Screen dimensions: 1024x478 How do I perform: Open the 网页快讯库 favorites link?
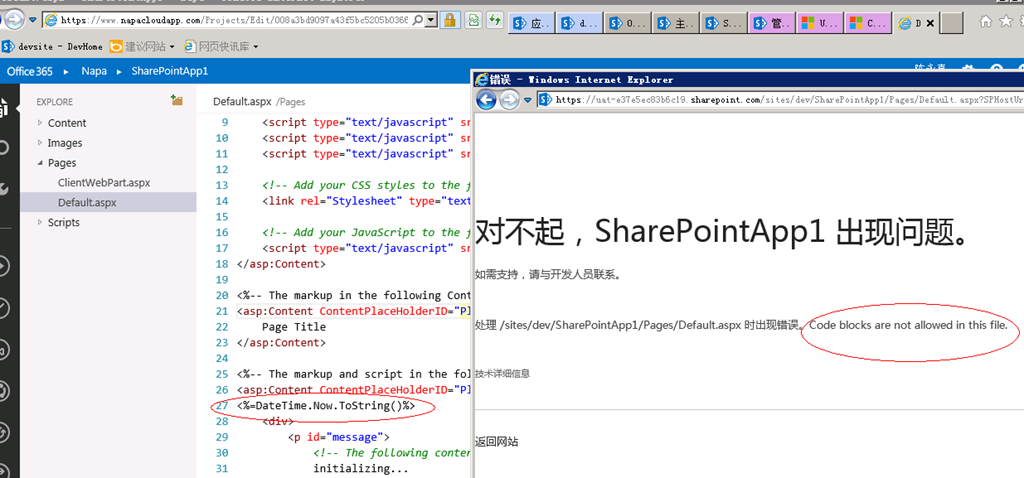[215, 47]
